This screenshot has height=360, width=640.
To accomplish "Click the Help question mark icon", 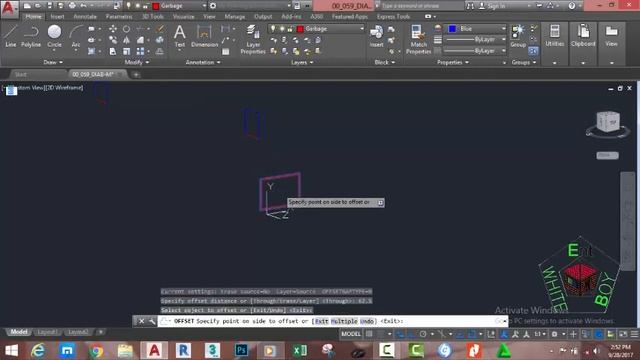I will pos(571,6).
